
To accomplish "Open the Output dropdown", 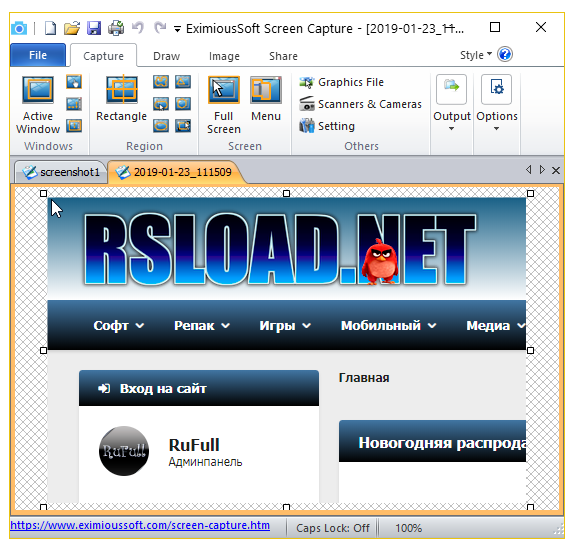I will coord(451,103).
